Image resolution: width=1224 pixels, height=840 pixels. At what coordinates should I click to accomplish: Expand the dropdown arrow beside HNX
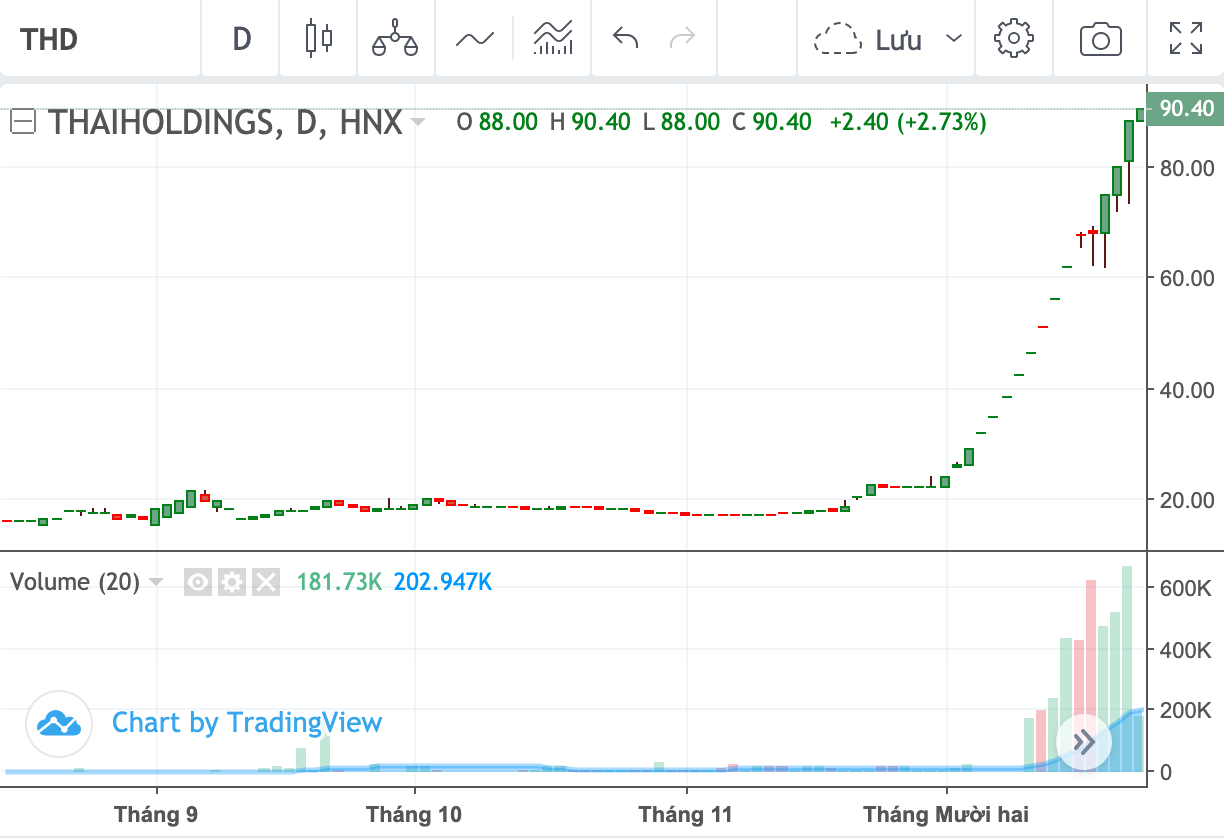click(418, 123)
